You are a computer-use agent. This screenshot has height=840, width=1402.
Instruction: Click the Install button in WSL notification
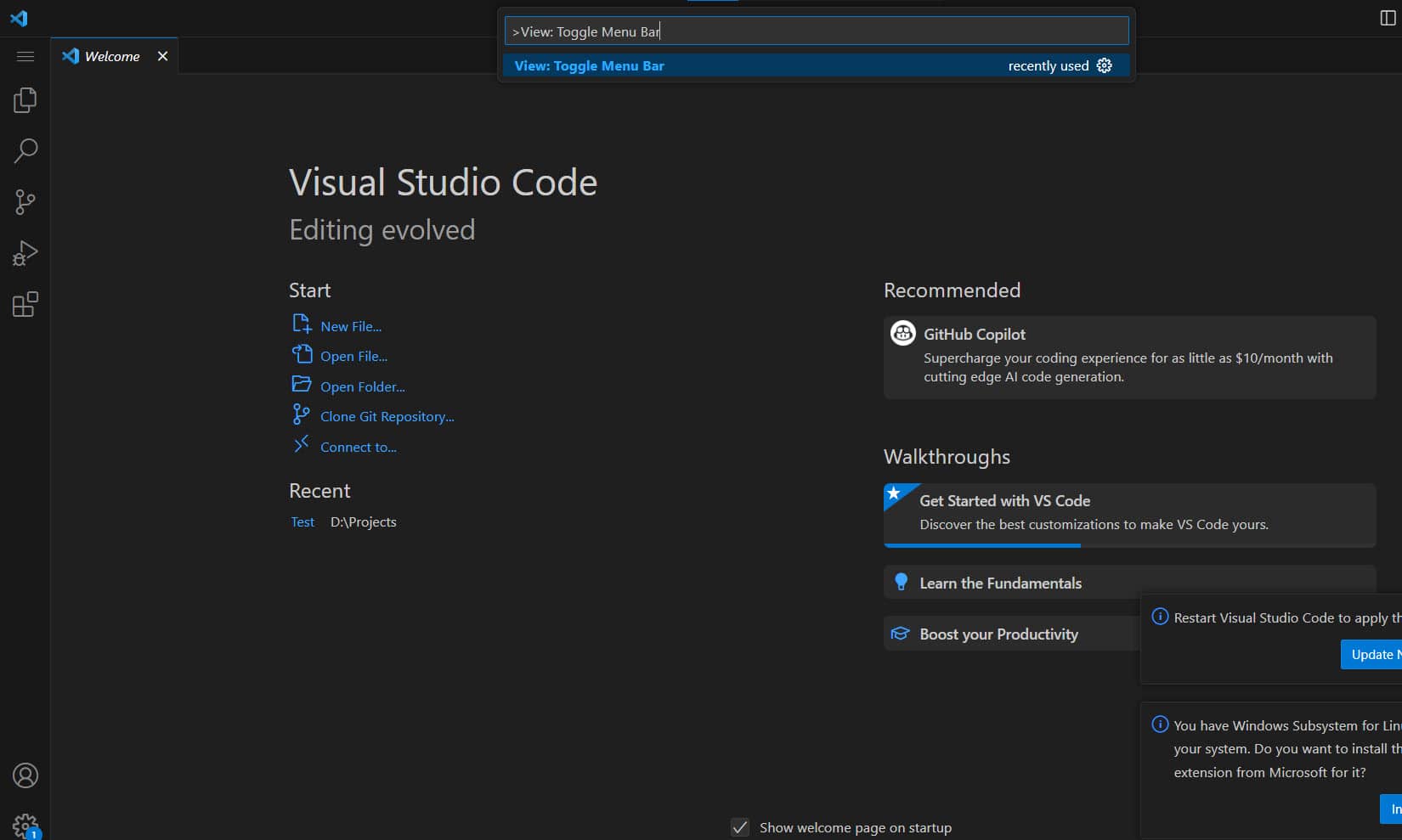point(1391,809)
